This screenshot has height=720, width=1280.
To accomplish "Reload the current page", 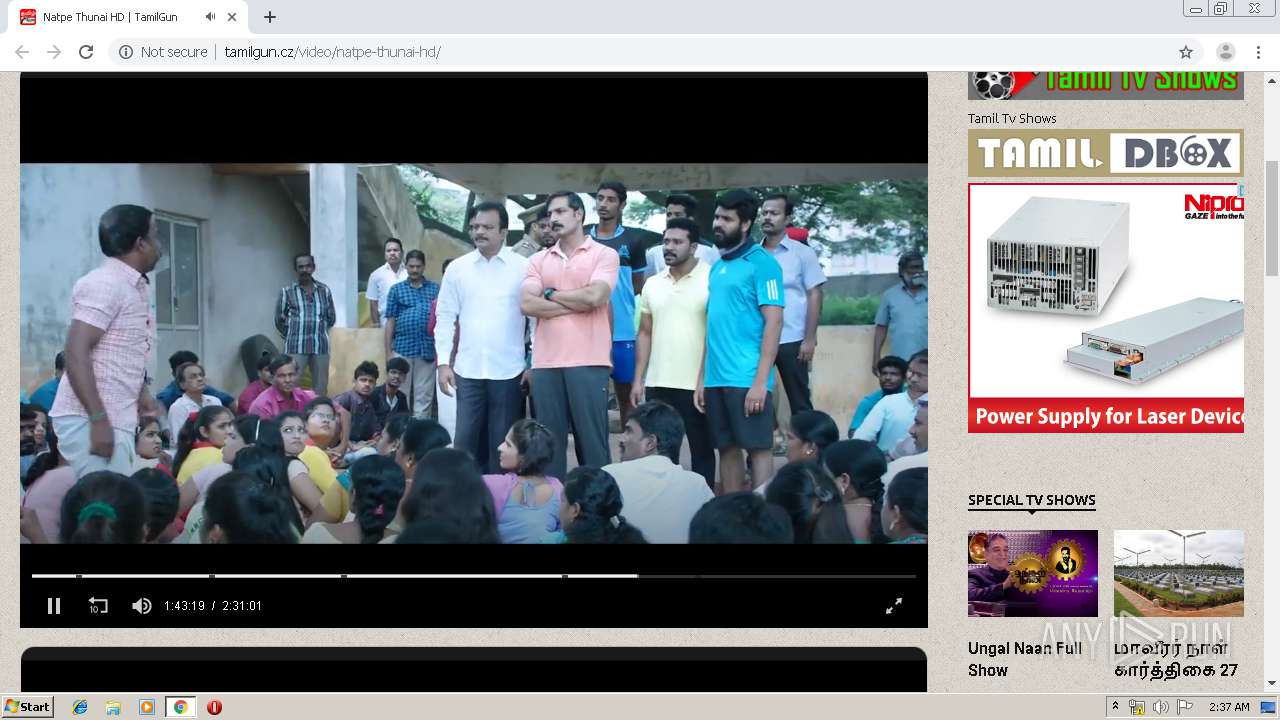I will tap(86, 52).
